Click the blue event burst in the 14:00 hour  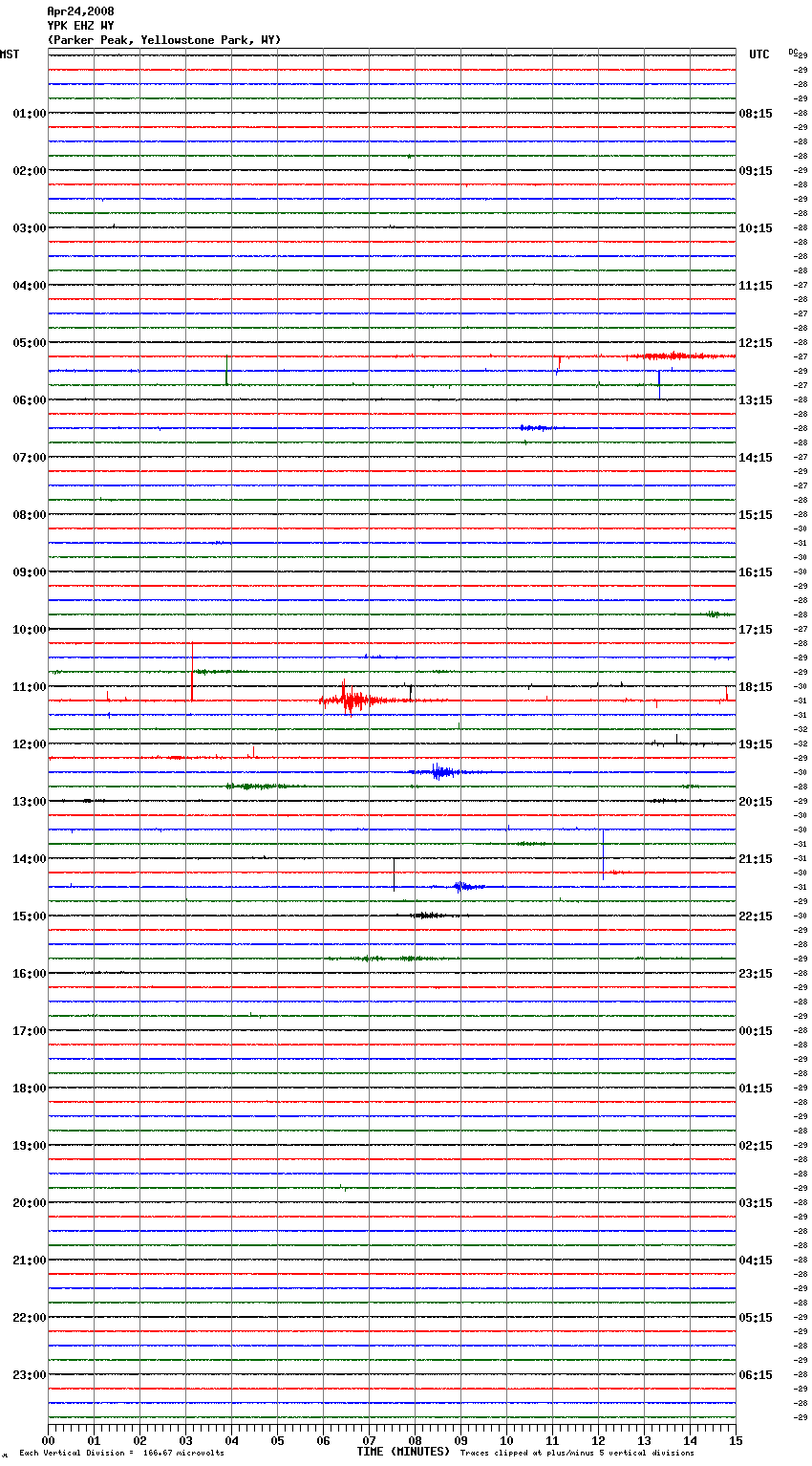[x=466, y=887]
